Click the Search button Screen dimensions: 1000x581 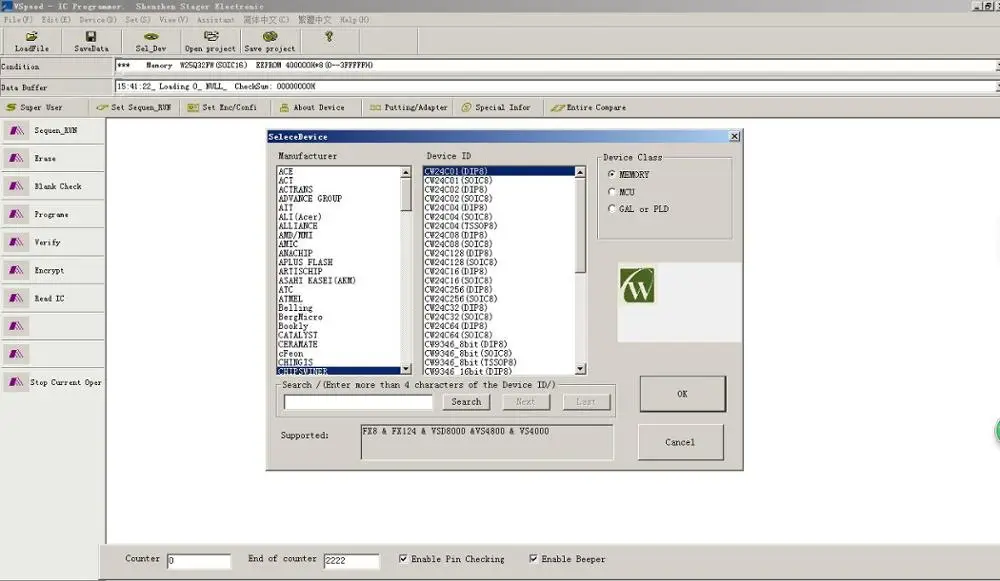[466, 402]
